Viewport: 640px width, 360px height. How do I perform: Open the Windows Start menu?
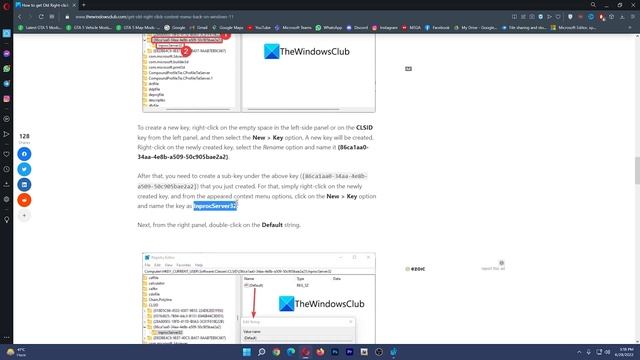pyautogui.click(x=247, y=352)
